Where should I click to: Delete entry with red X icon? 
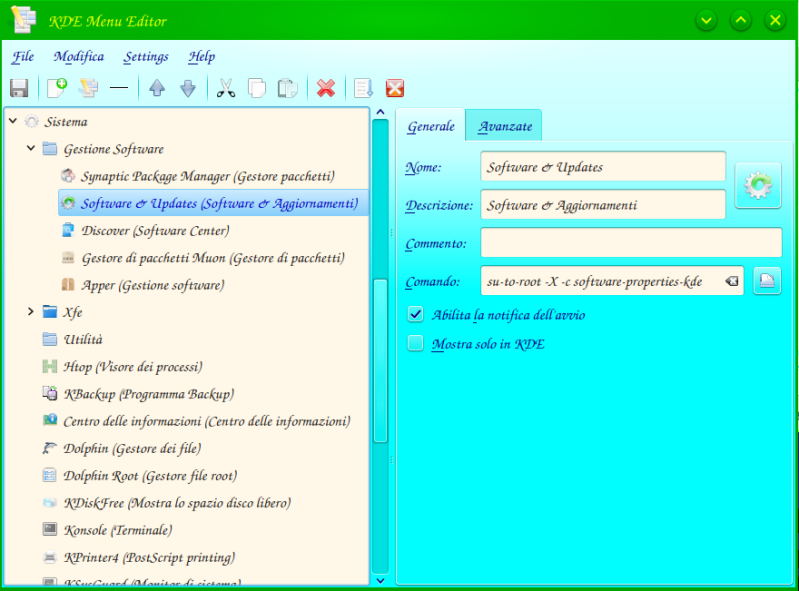pos(326,88)
